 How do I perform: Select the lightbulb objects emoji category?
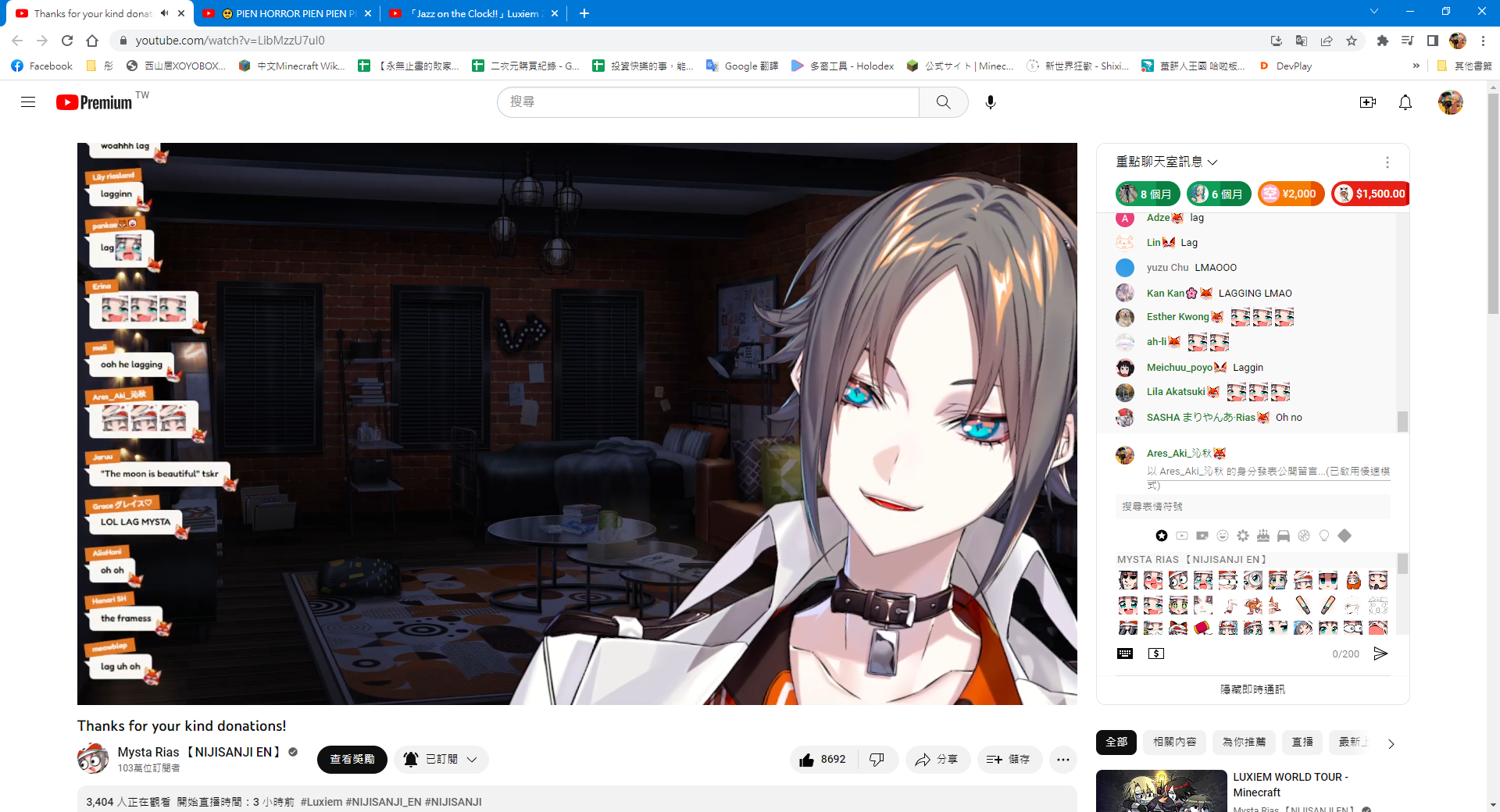1324,536
